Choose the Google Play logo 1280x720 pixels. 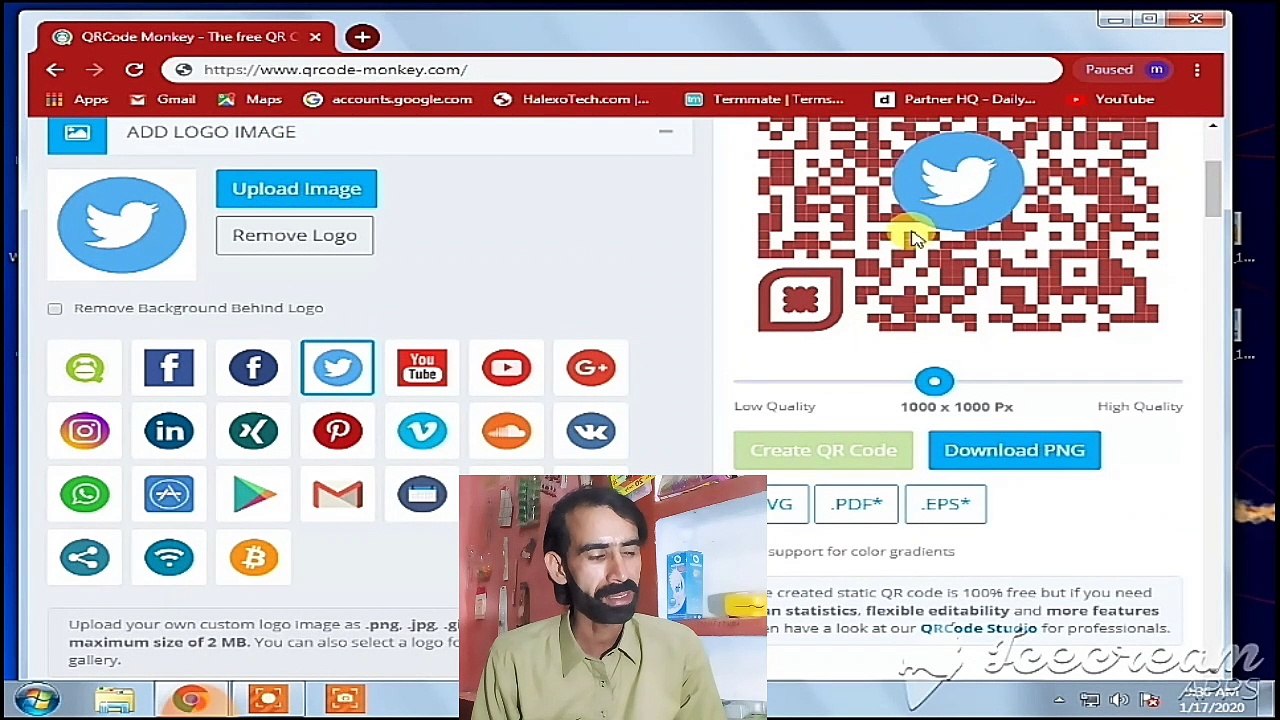click(x=253, y=494)
